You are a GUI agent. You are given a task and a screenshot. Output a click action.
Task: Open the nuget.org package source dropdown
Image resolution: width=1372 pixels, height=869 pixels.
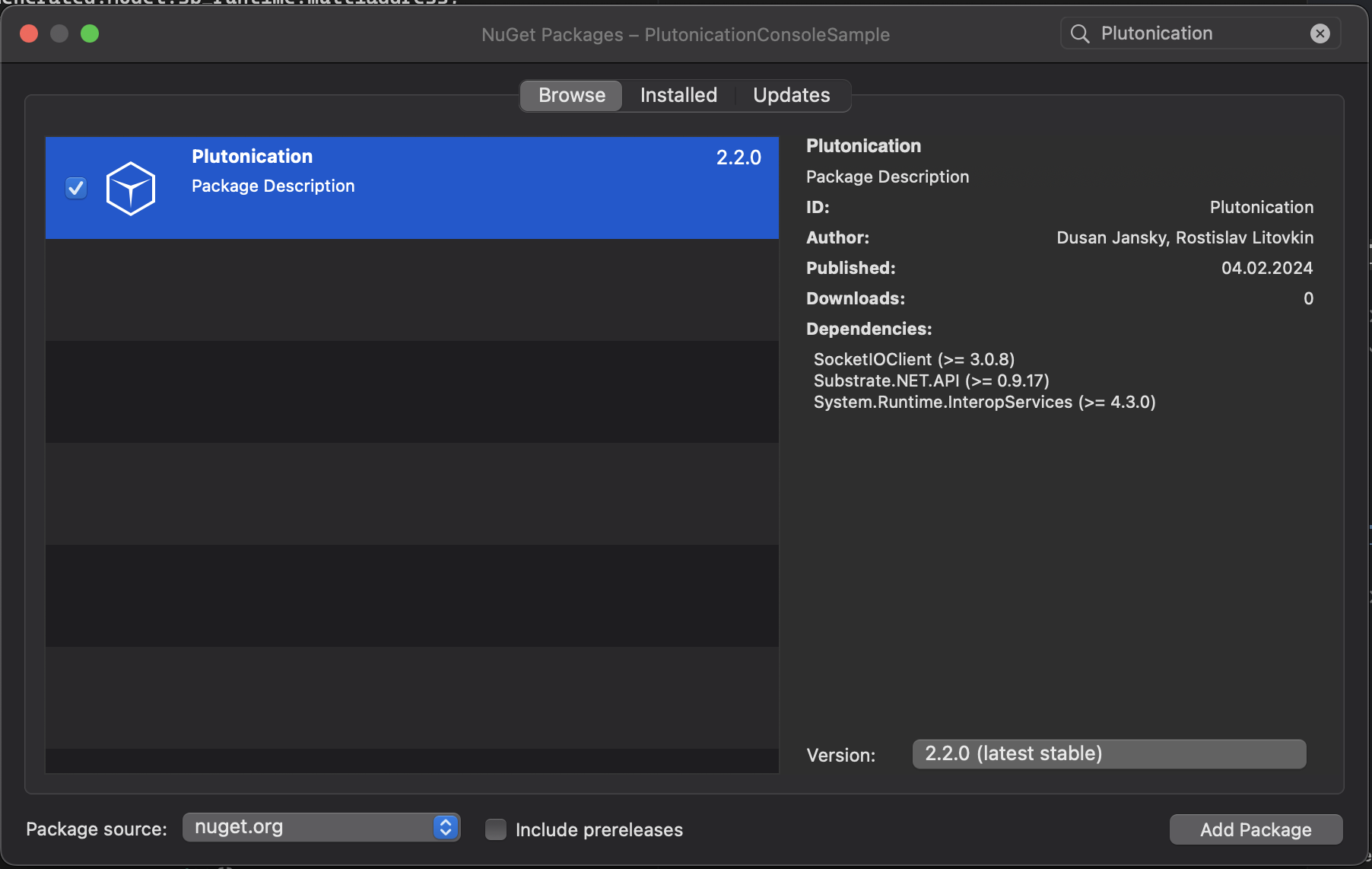(312, 827)
